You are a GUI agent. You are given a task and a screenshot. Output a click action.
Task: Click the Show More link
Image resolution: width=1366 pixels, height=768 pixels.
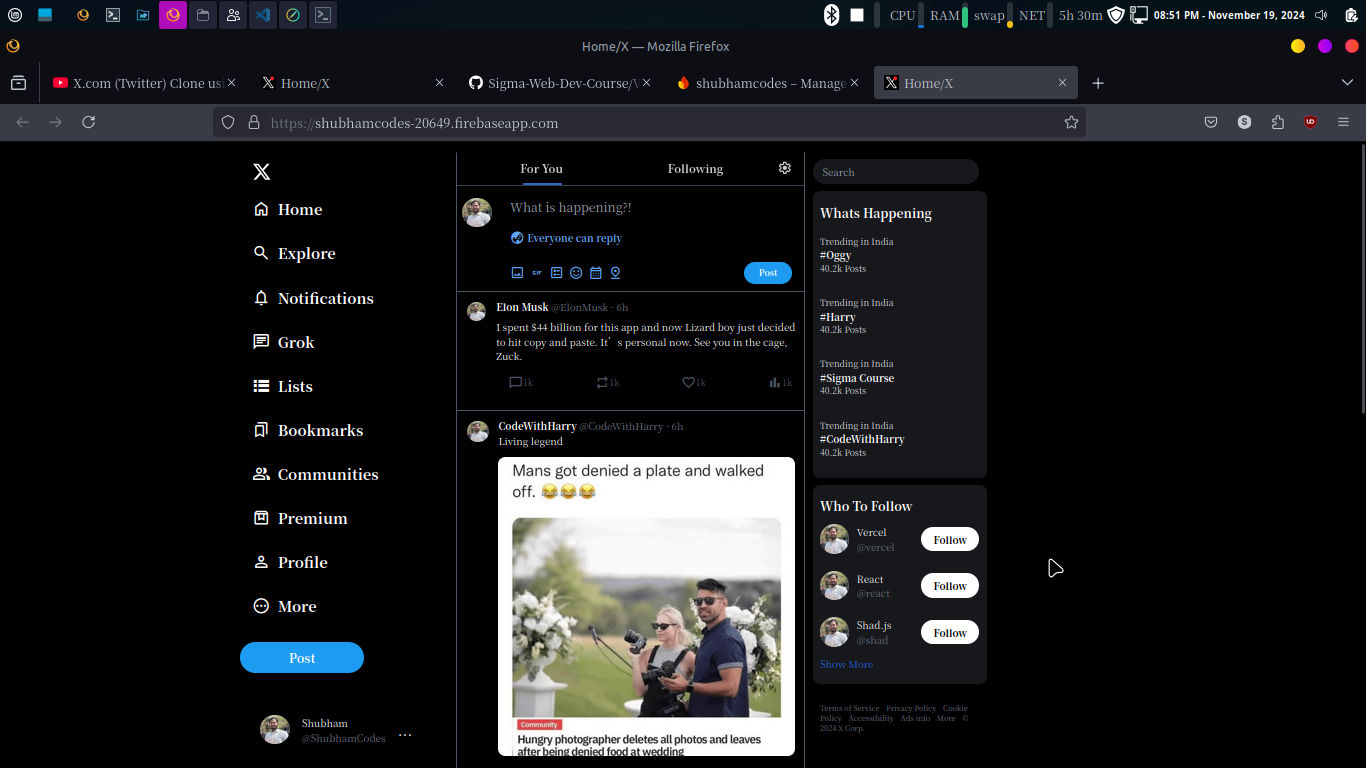846,664
